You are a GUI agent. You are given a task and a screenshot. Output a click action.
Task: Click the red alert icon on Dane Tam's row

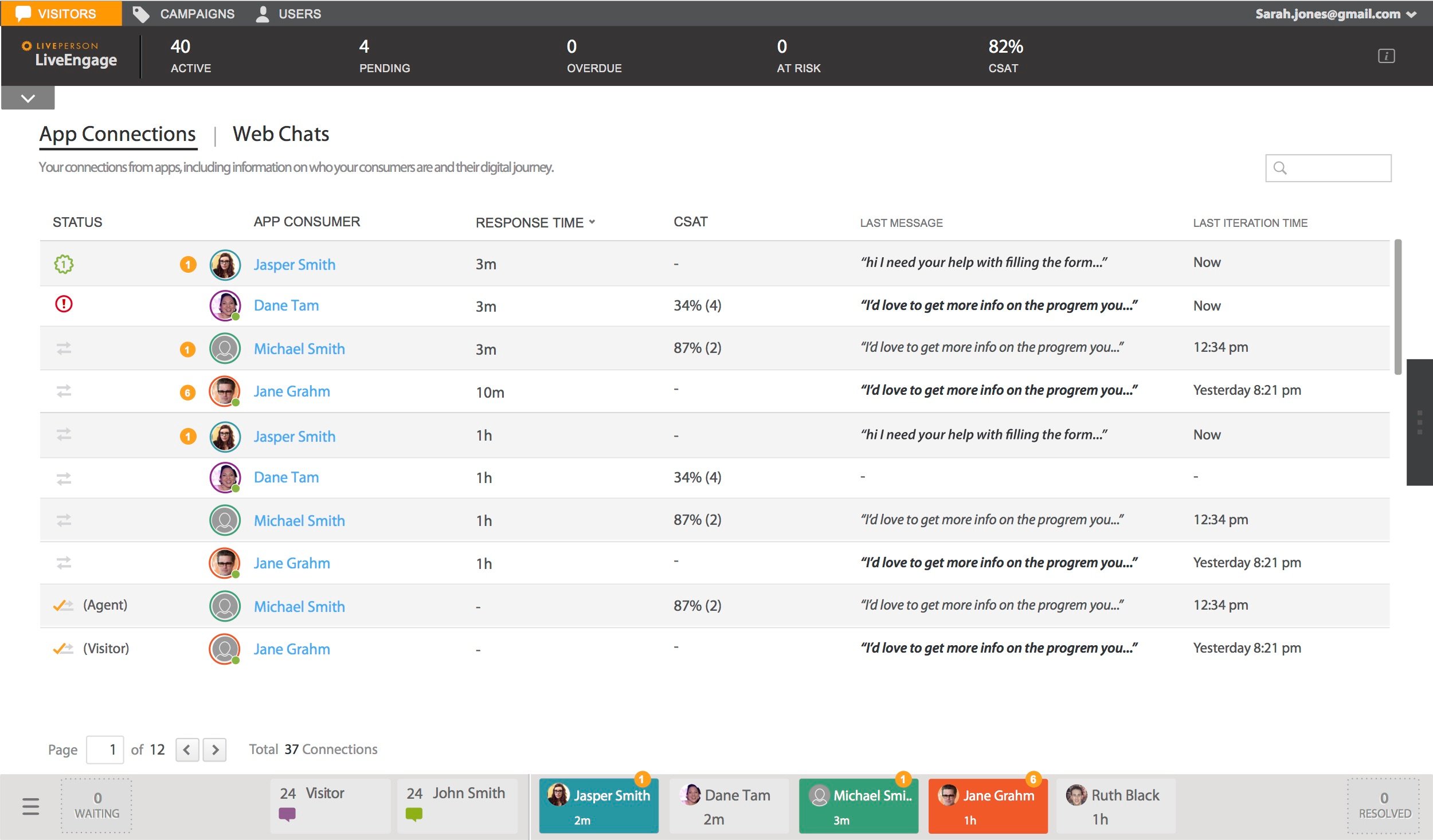pos(64,304)
